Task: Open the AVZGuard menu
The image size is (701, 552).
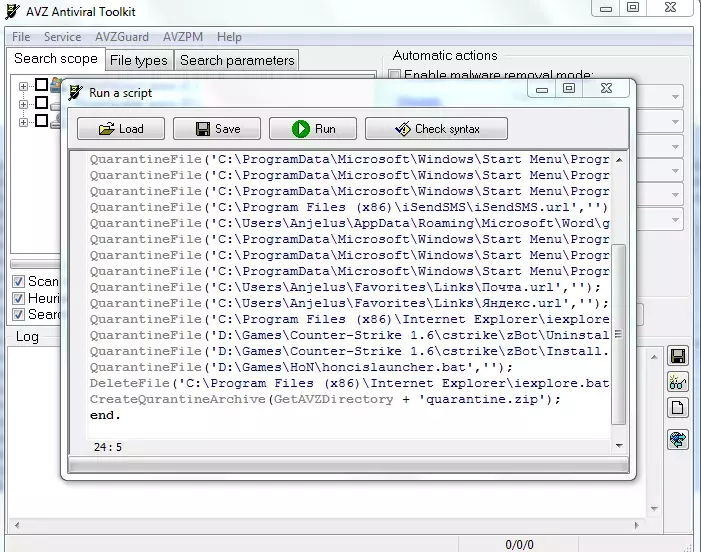Action: (122, 37)
